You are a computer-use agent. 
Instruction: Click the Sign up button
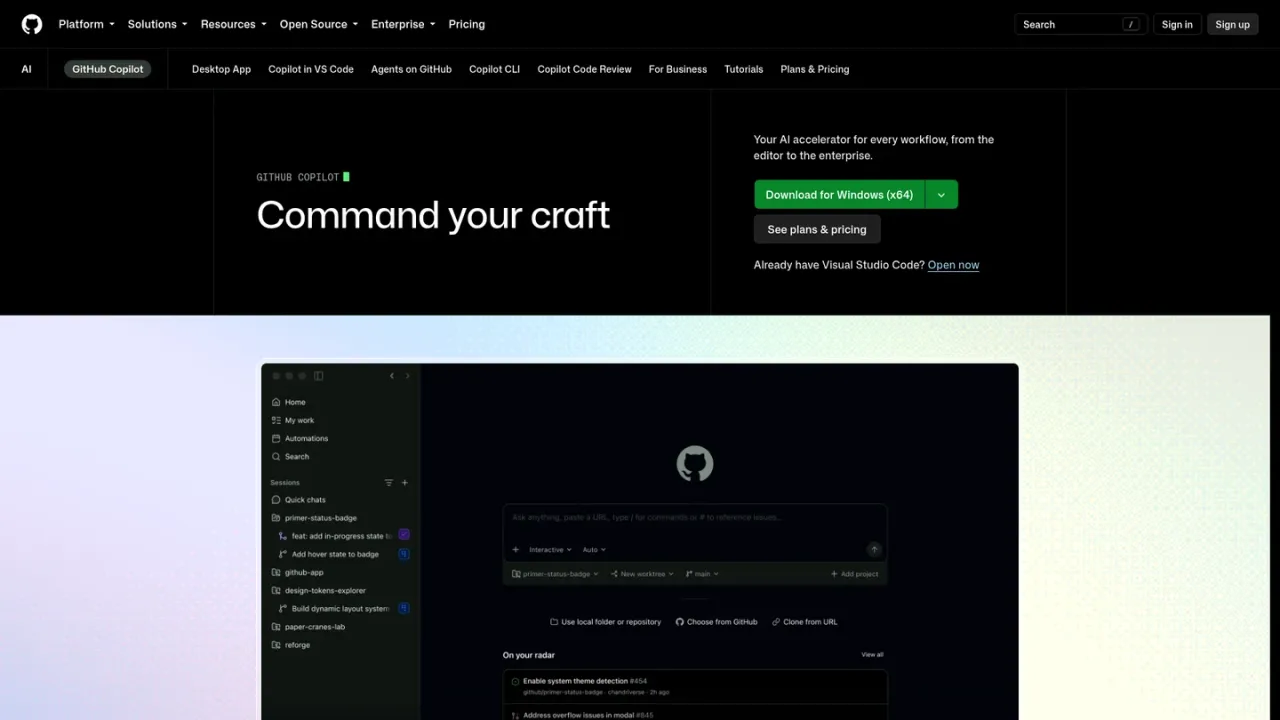[x=1232, y=24]
